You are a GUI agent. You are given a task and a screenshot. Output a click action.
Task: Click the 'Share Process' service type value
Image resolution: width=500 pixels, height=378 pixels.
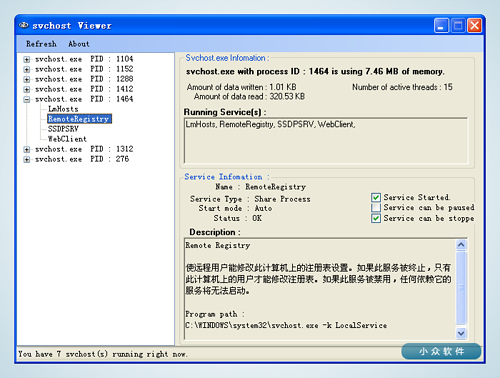point(282,199)
